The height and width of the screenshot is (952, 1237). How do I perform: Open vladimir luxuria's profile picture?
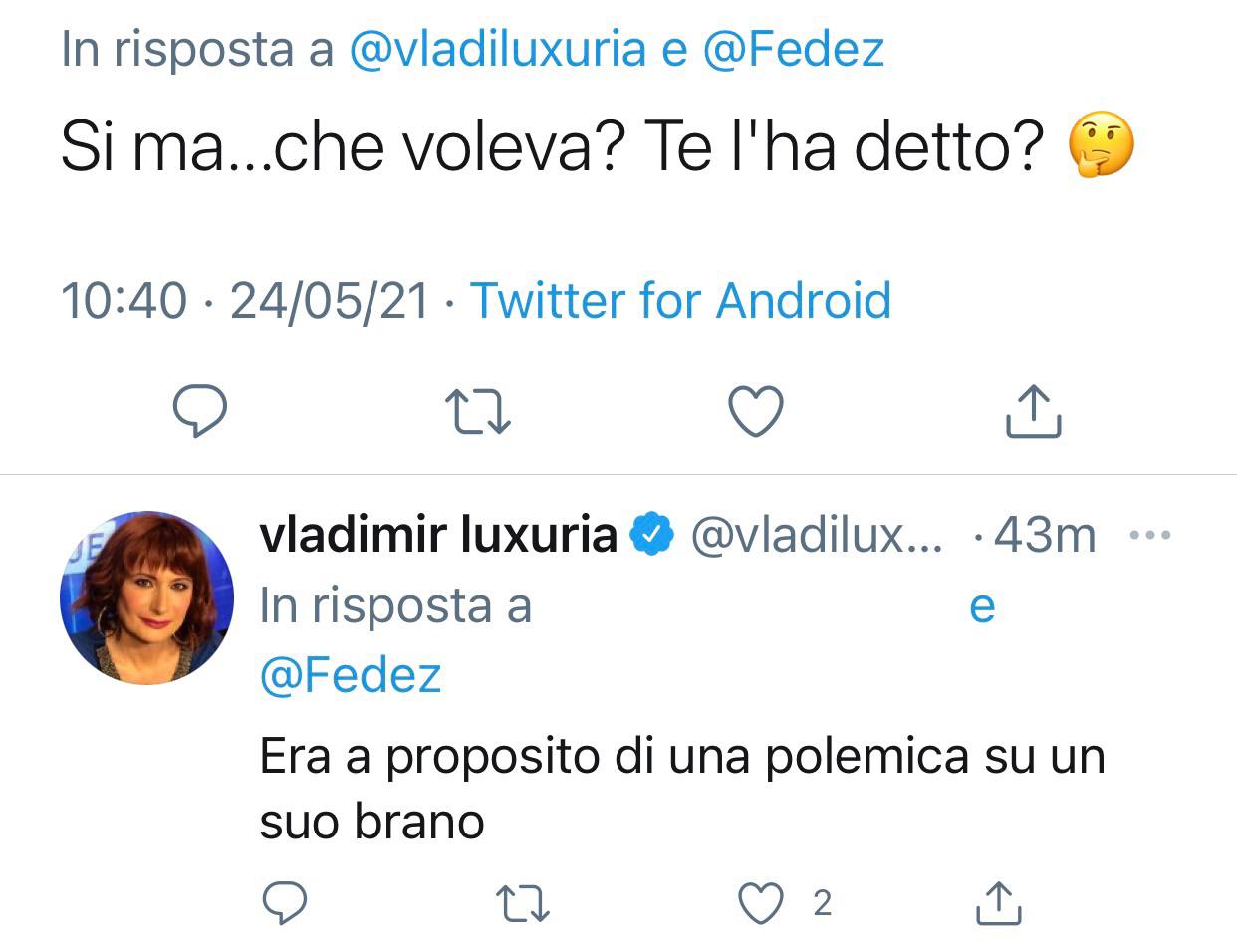click(x=146, y=597)
